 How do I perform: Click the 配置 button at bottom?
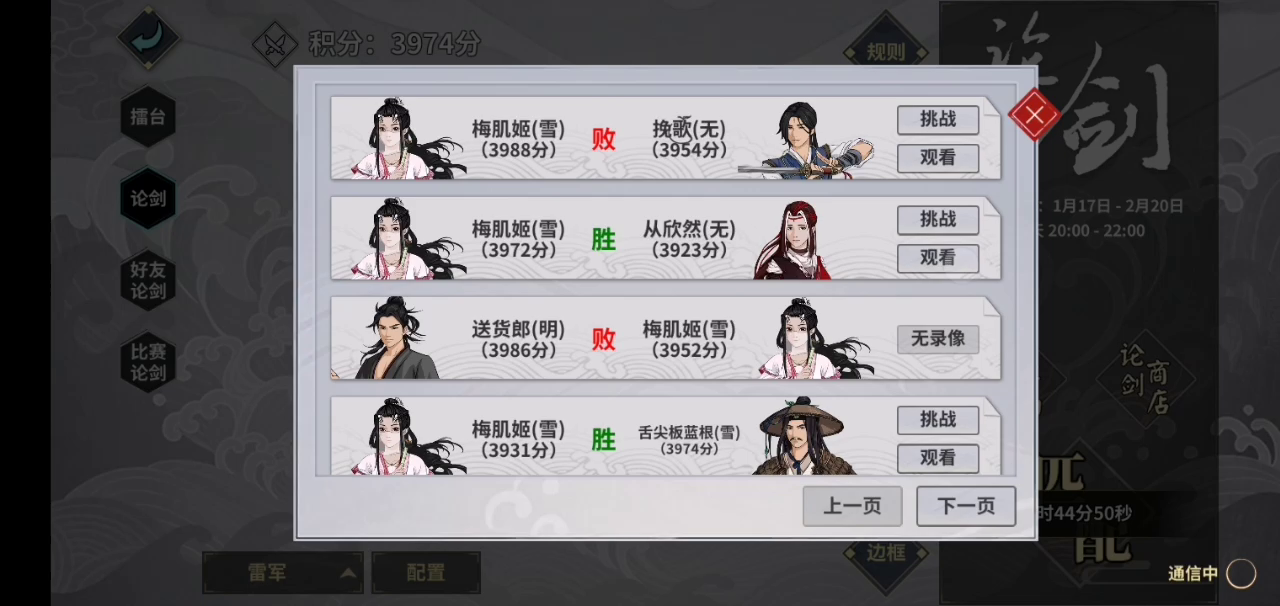pyautogui.click(x=426, y=573)
